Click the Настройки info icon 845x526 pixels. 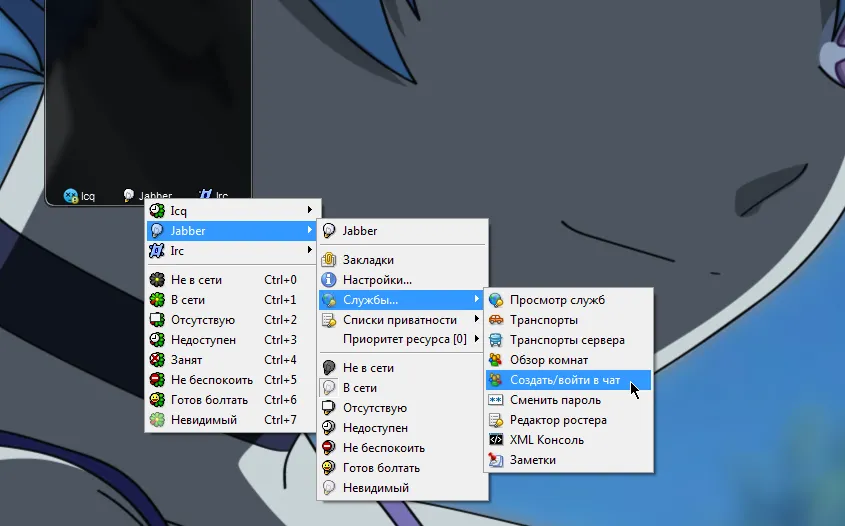coord(329,280)
